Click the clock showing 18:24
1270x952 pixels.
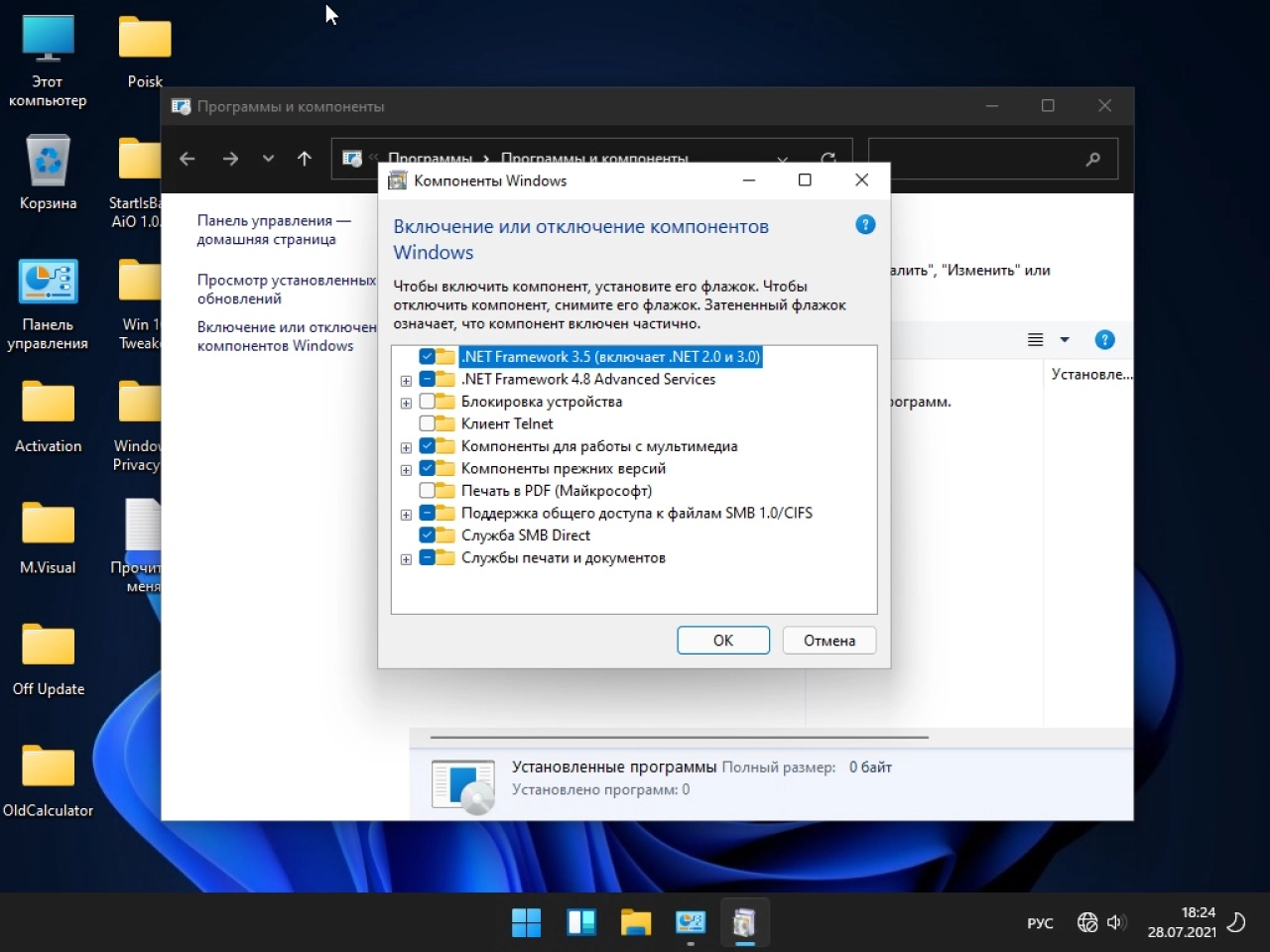pos(1199,912)
